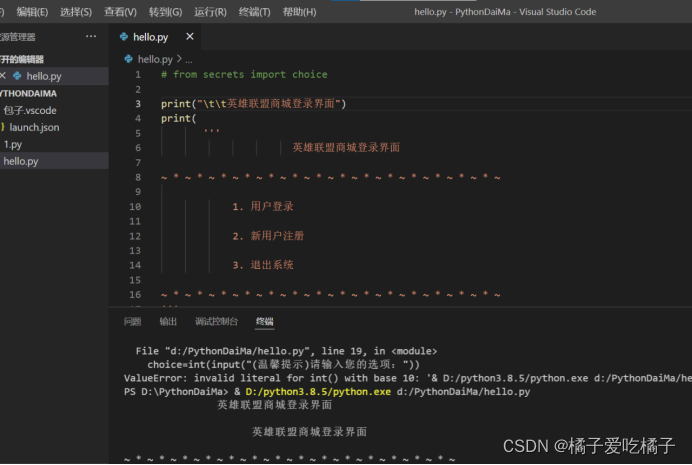Click the Python icon on hello.py tab
The height and width of the screenshot is (465, 692).
(124, 37)
